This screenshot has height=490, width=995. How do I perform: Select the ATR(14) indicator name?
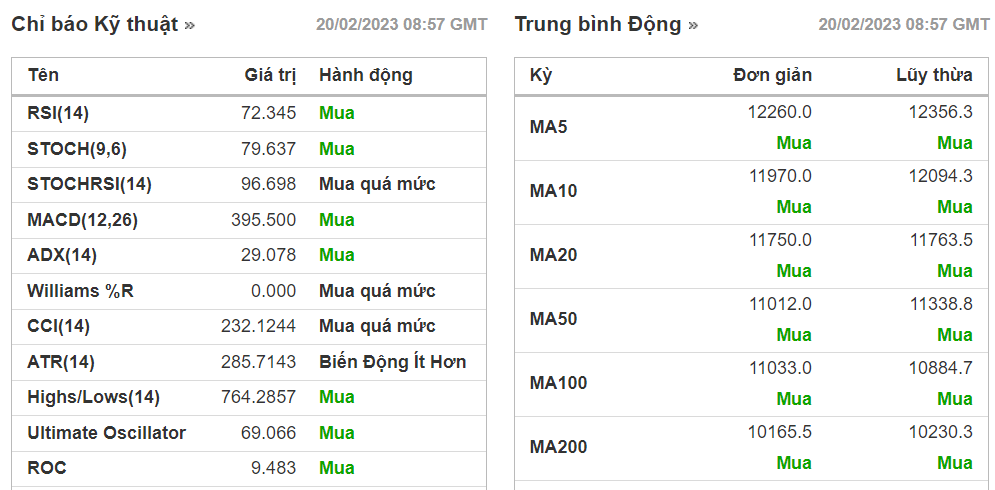pos(61,362)
